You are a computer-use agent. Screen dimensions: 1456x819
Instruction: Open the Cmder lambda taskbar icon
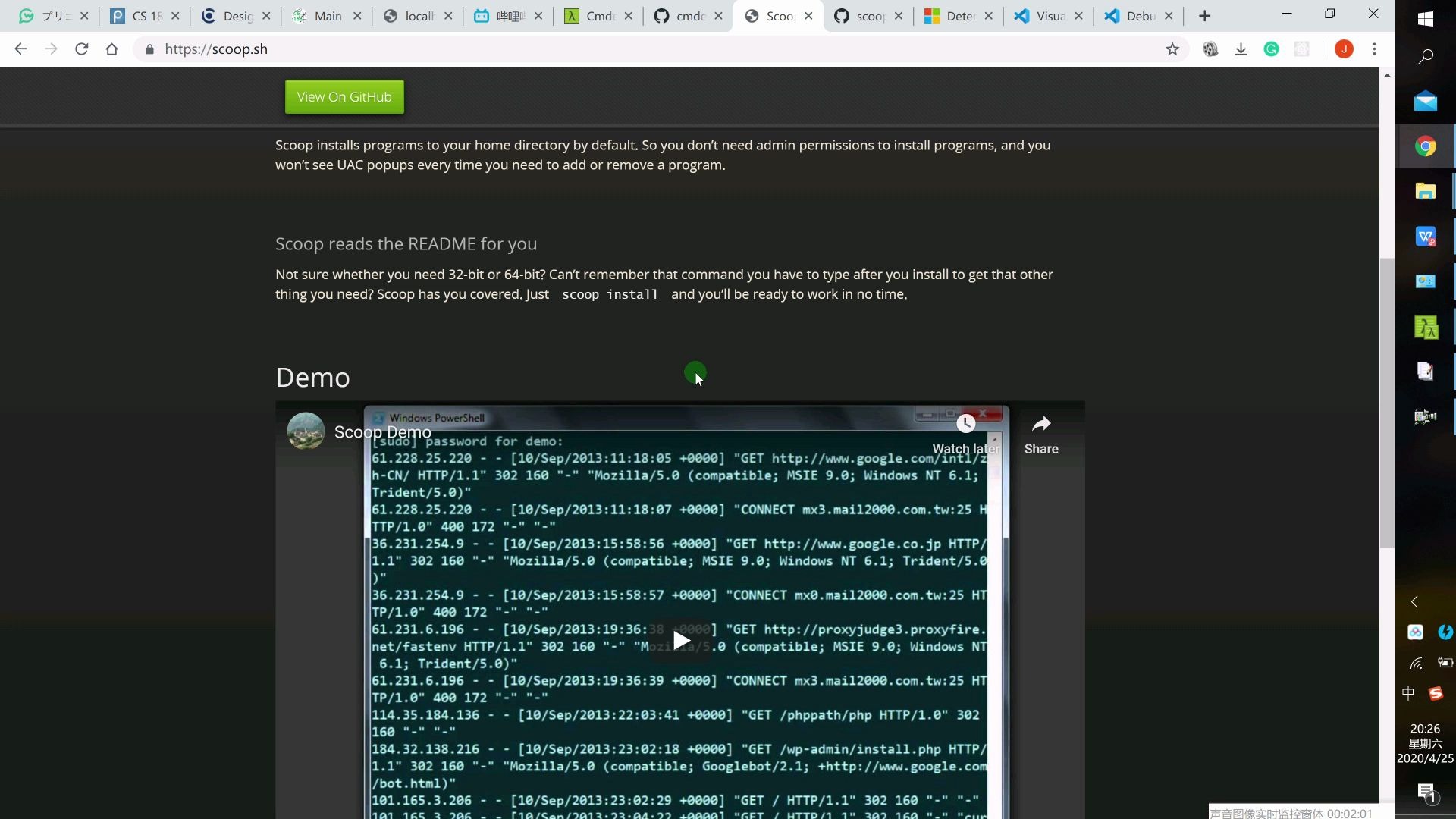pos(1426,328)
